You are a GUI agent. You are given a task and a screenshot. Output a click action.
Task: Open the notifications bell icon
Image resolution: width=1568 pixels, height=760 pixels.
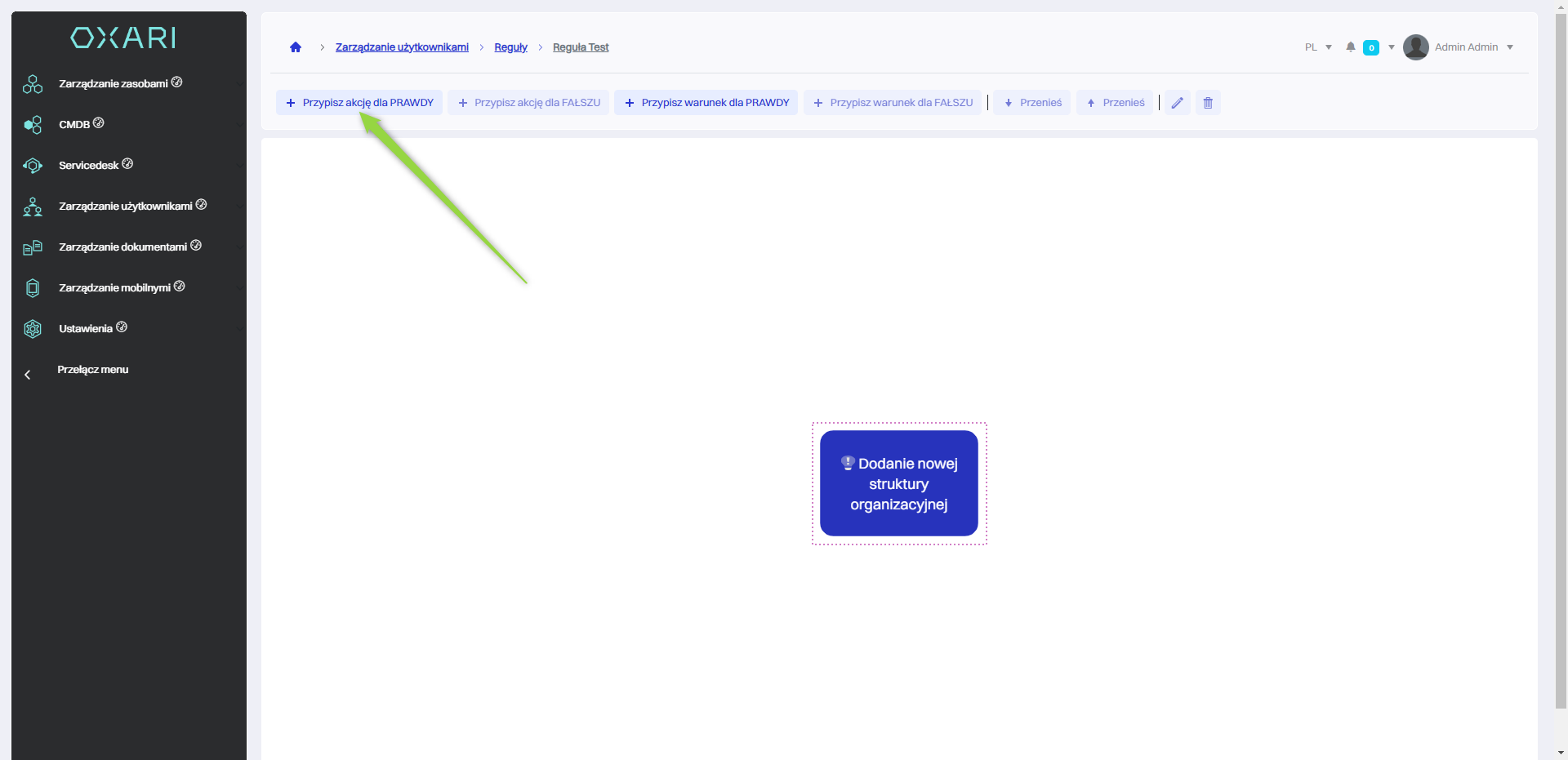coord(1351,47)
